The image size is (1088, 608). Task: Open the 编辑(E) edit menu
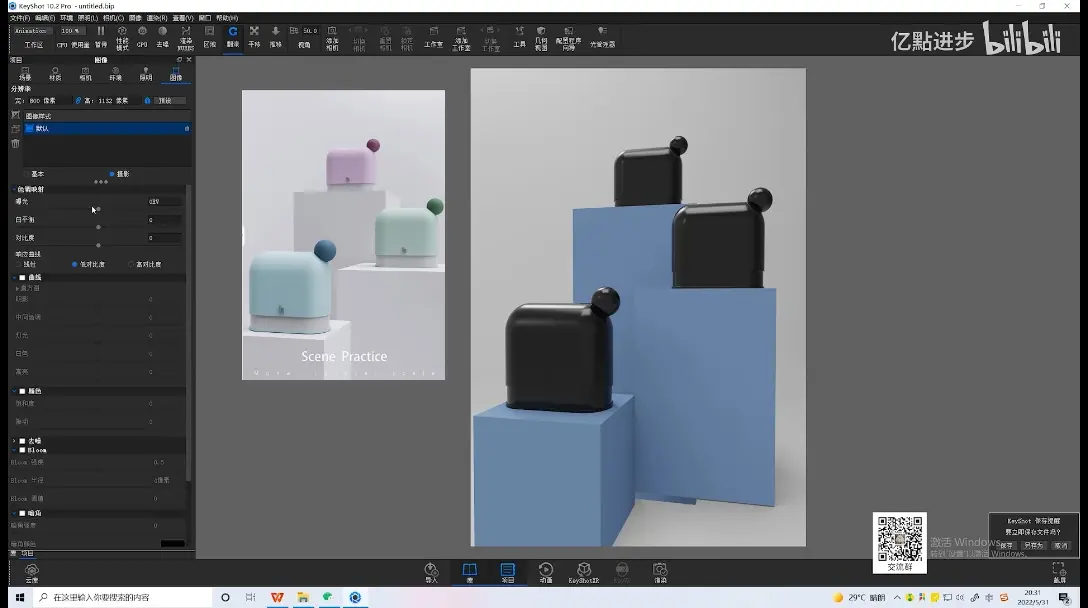pos(44,18)
